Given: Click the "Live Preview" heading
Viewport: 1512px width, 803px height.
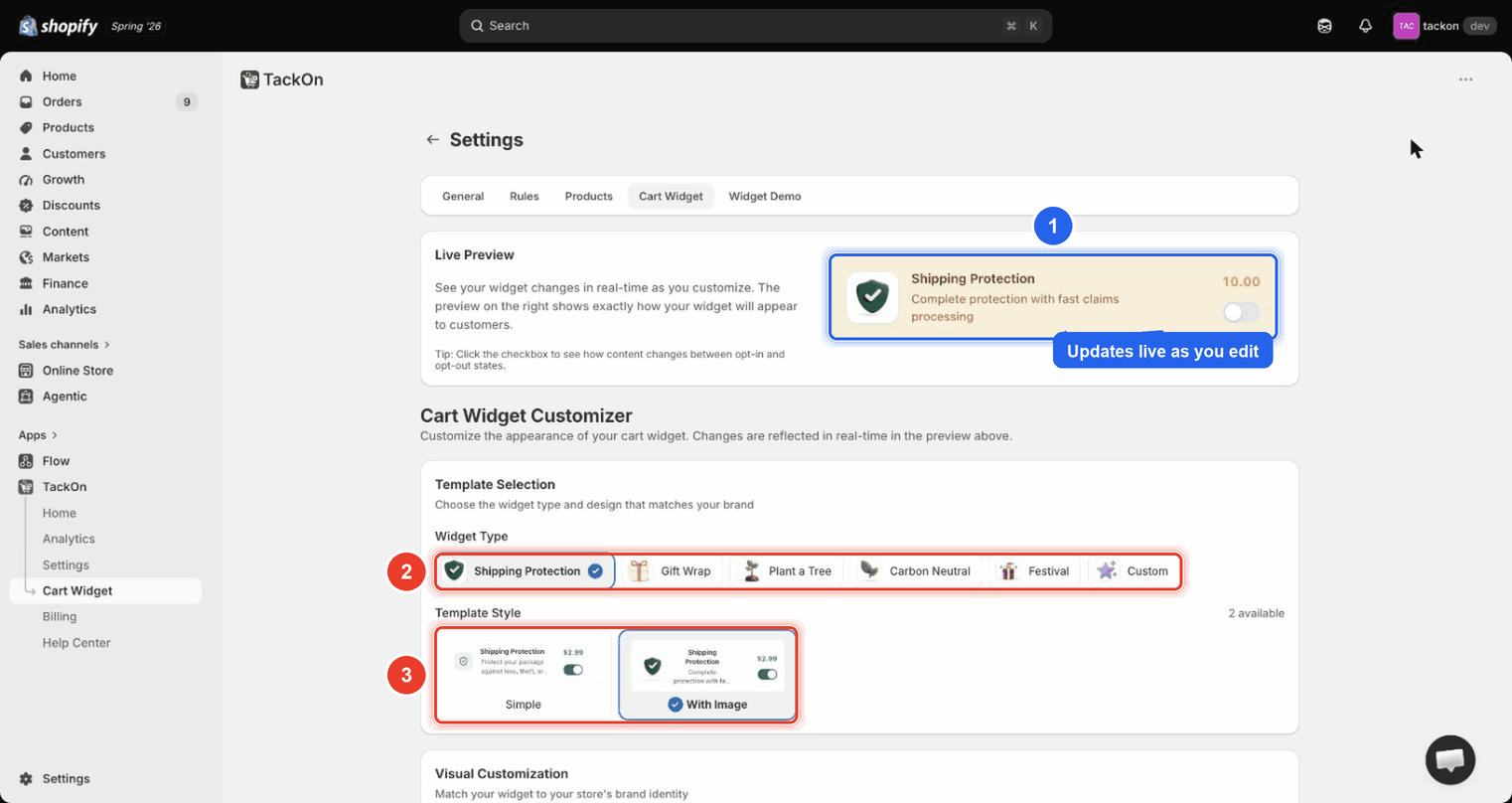Looking at the screenshot, I should tap(475, 255).
